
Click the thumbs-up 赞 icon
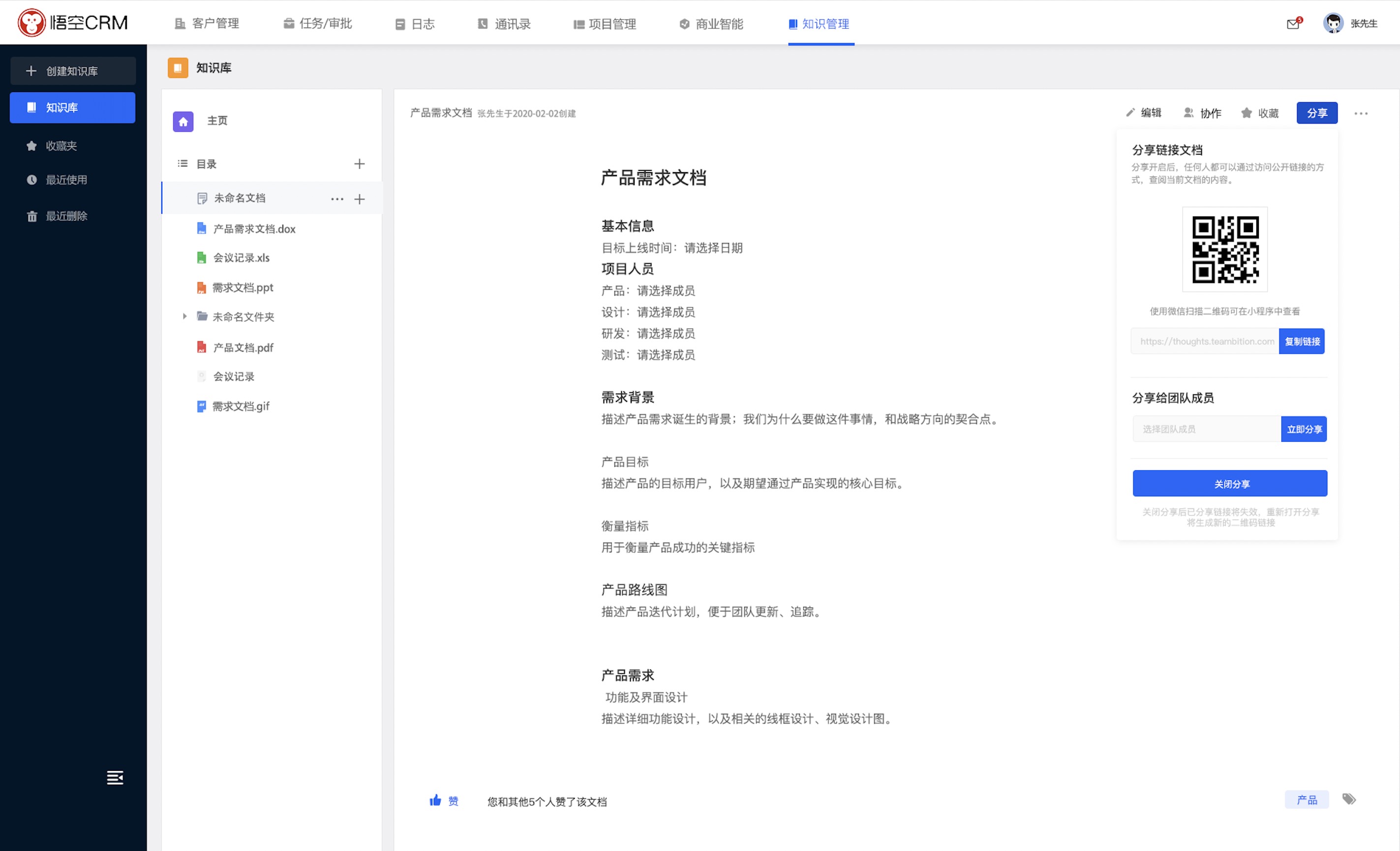click(435, 801)
